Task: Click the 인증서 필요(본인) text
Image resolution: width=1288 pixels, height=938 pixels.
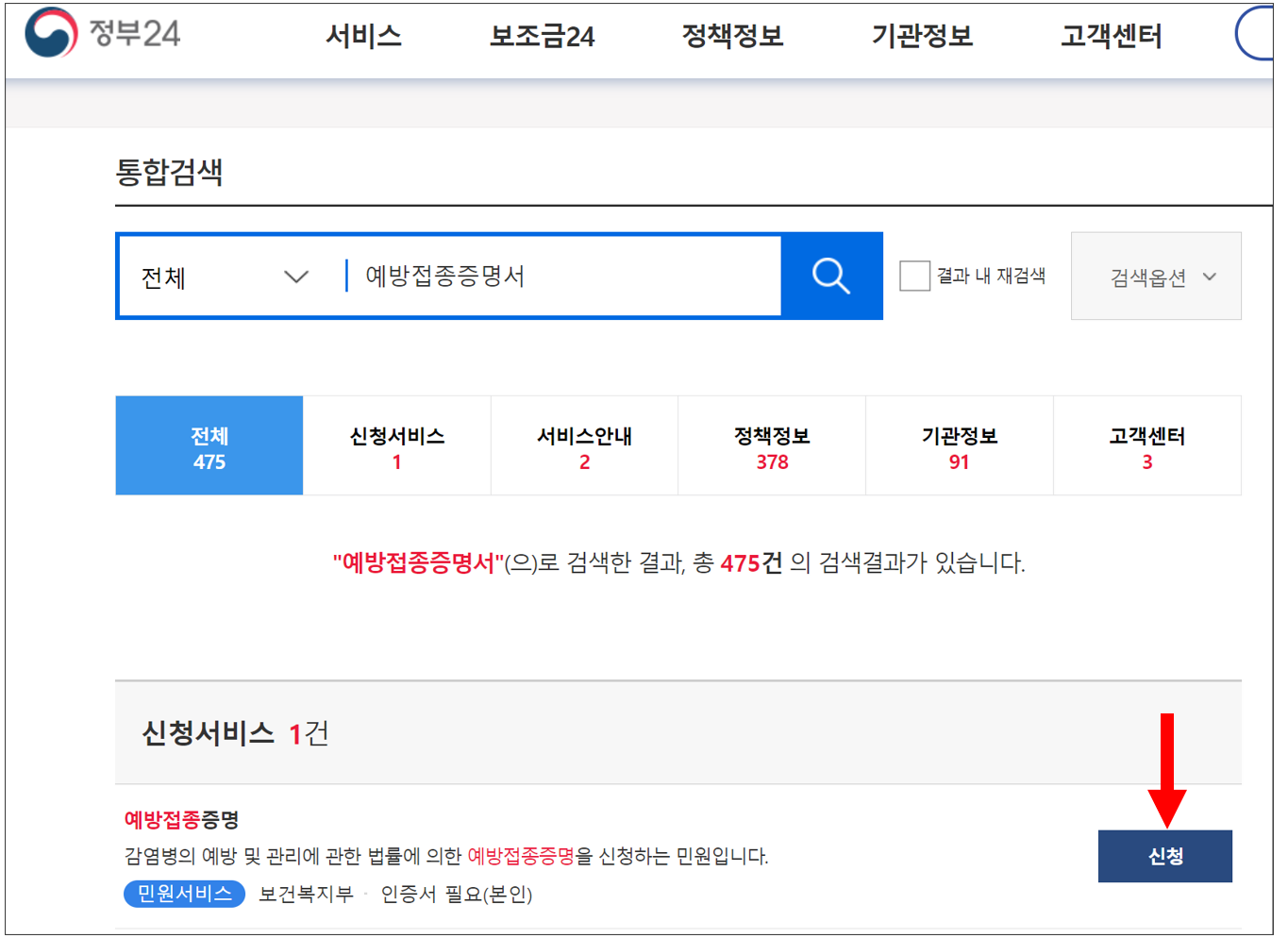Action: (457, 894)
